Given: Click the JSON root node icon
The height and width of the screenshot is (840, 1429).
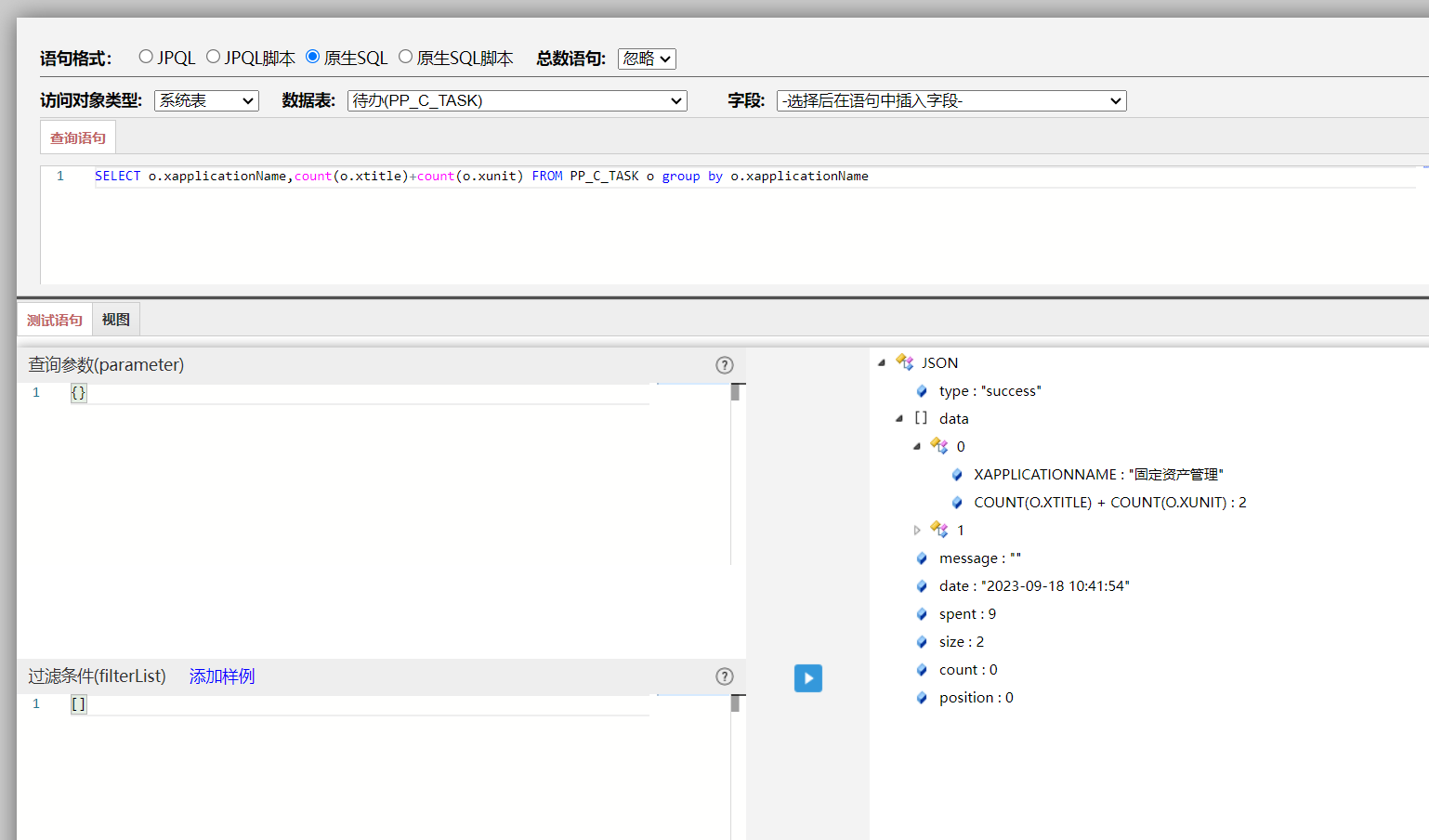Looking at the screenshot, I should coord(904,362).
